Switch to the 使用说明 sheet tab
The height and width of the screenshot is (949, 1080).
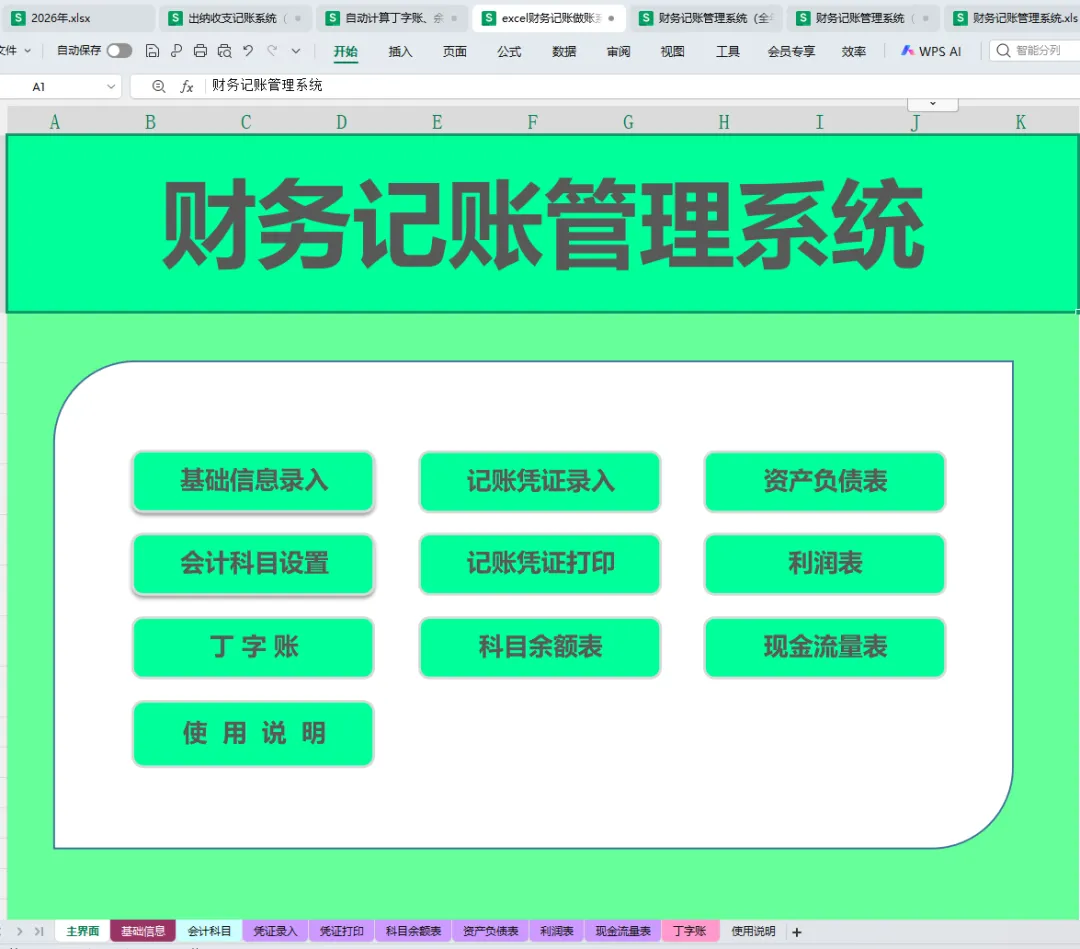click(754, 931)
